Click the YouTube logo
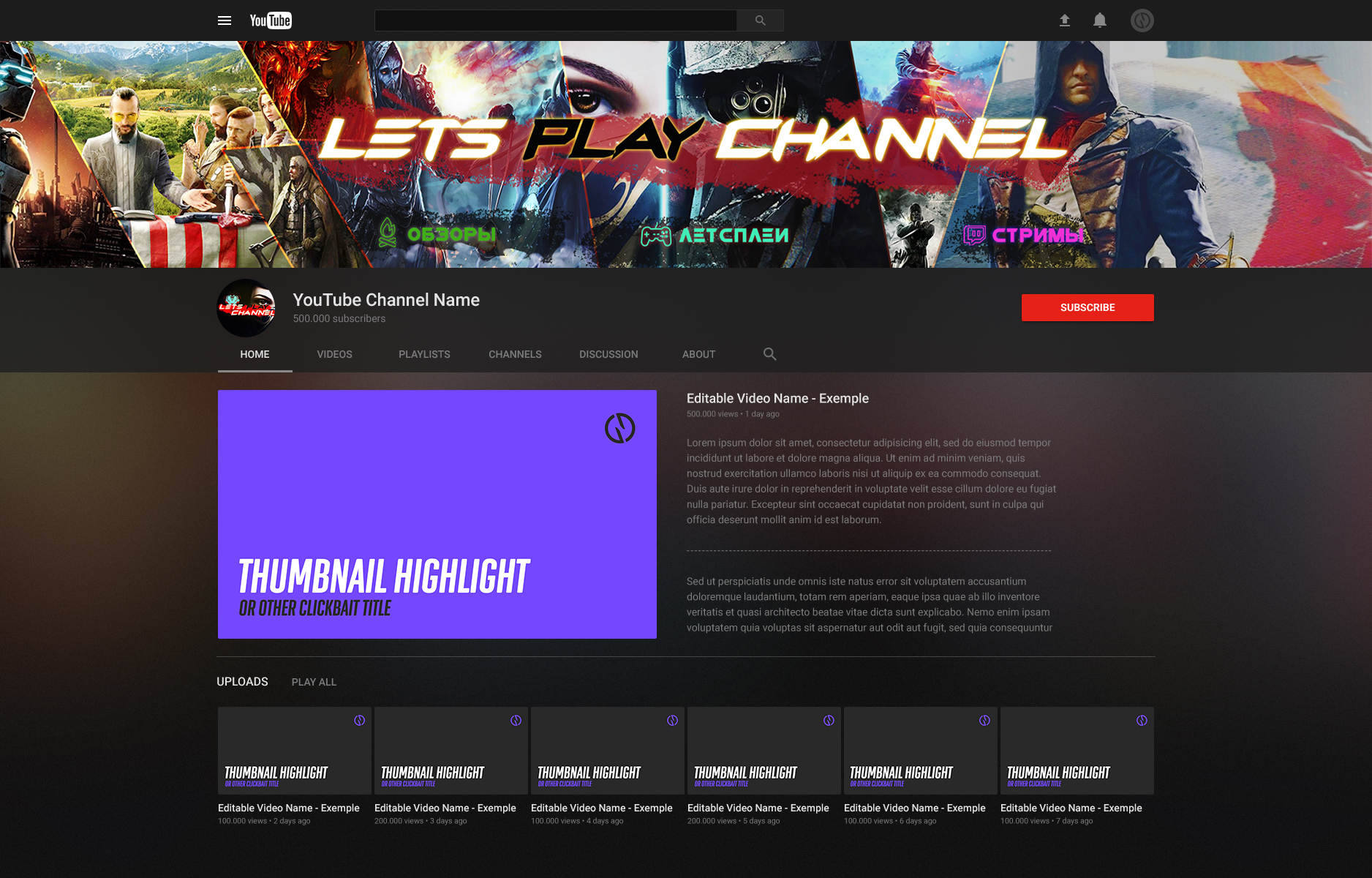 click(271, 20)
